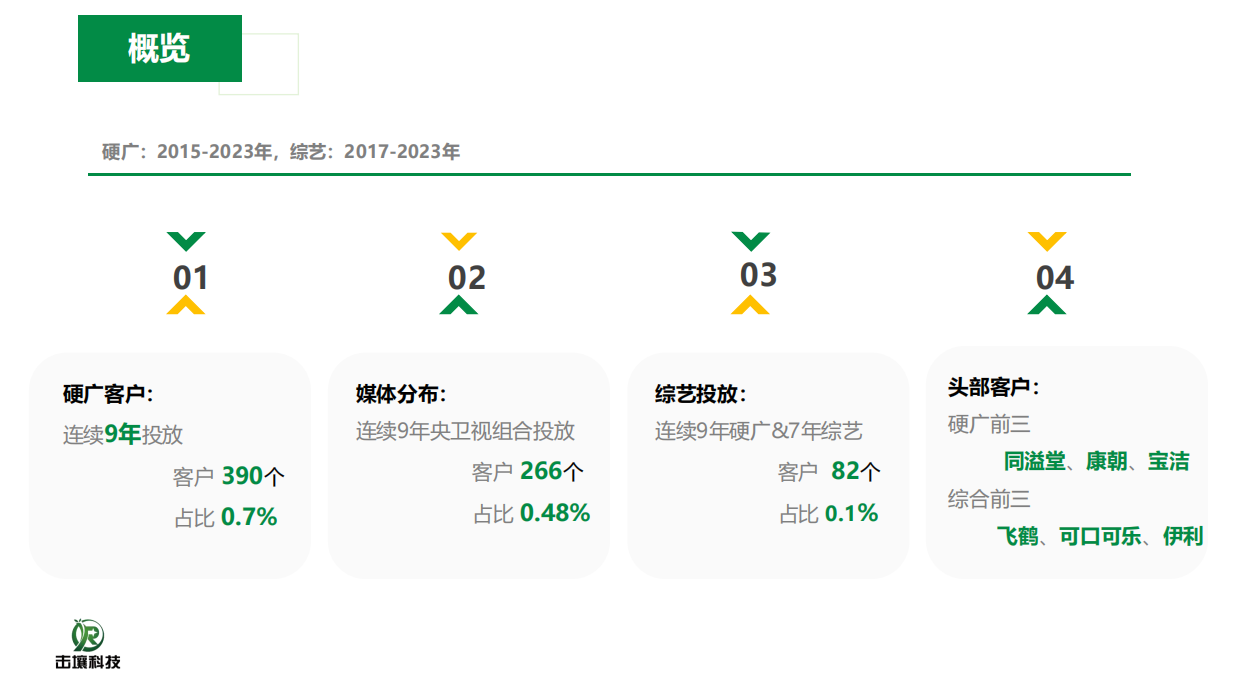The image size is (1240, 697).
Task: Click the green chevron above number 03
Action: pos(751,241)
